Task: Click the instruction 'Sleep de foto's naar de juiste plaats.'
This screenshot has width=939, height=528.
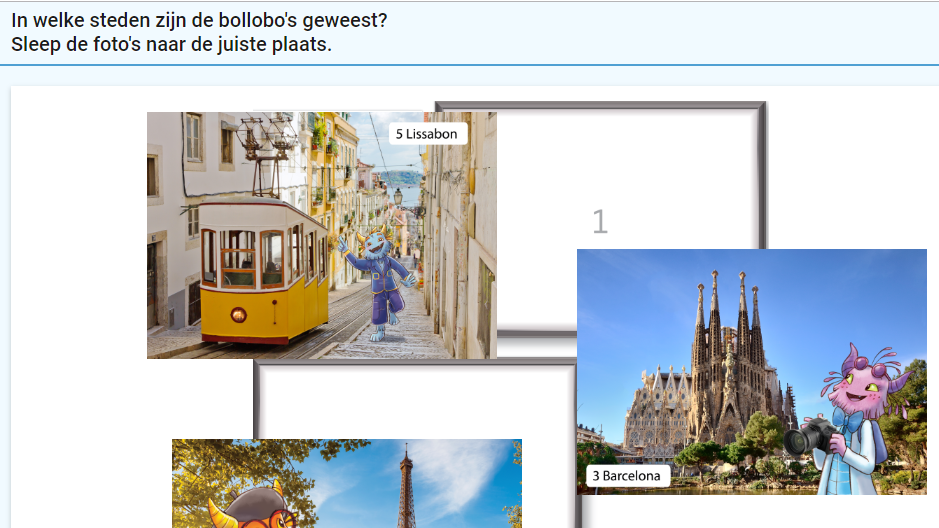Action: point(171,44)
